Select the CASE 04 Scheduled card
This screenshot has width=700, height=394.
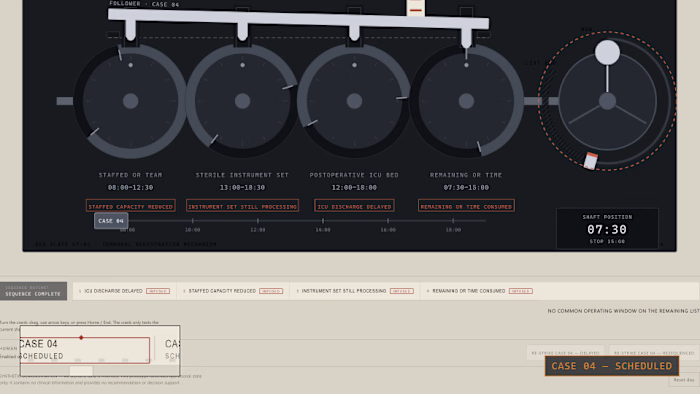tap(84, 350)
